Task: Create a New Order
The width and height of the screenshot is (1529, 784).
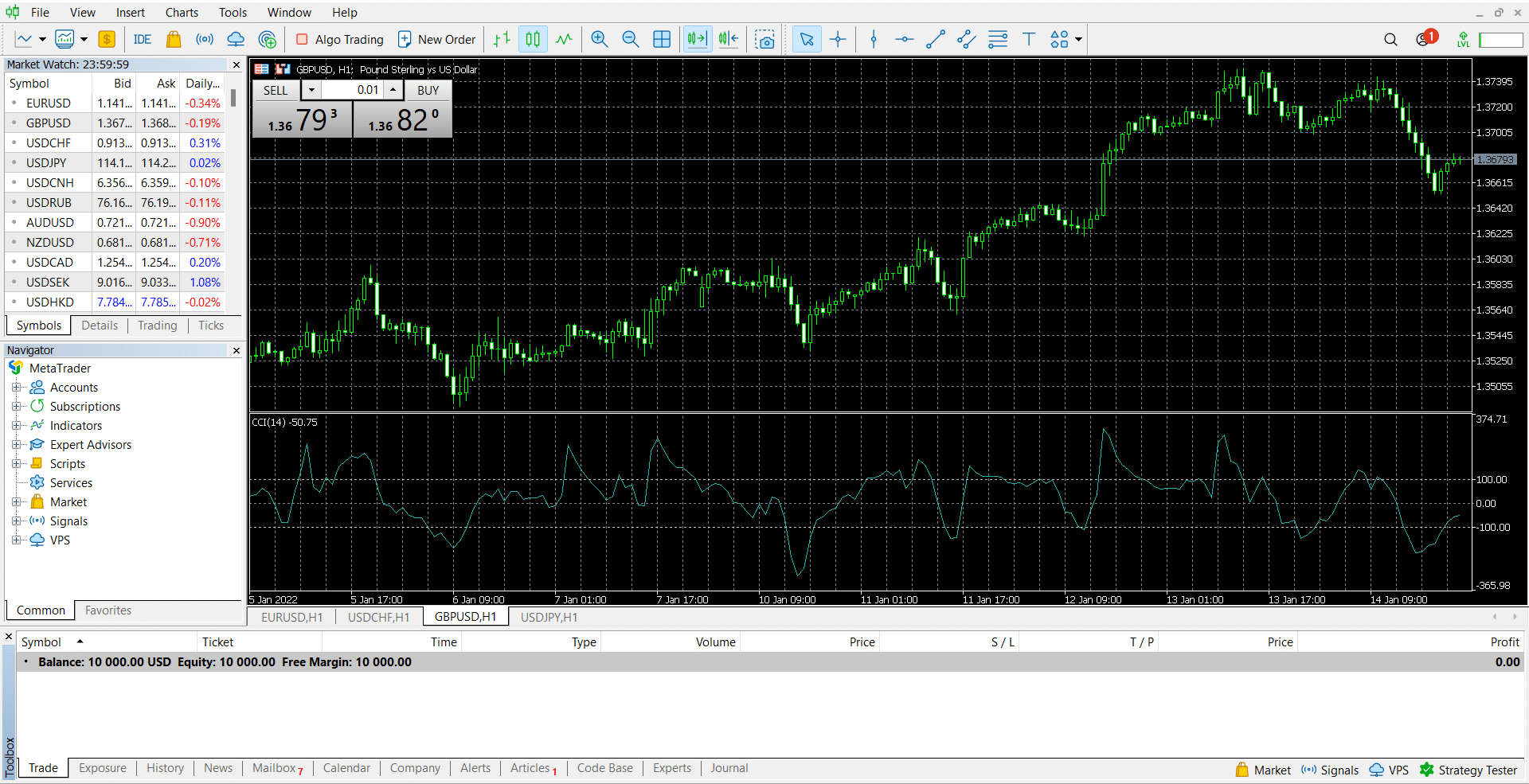Action: point(437,39)
